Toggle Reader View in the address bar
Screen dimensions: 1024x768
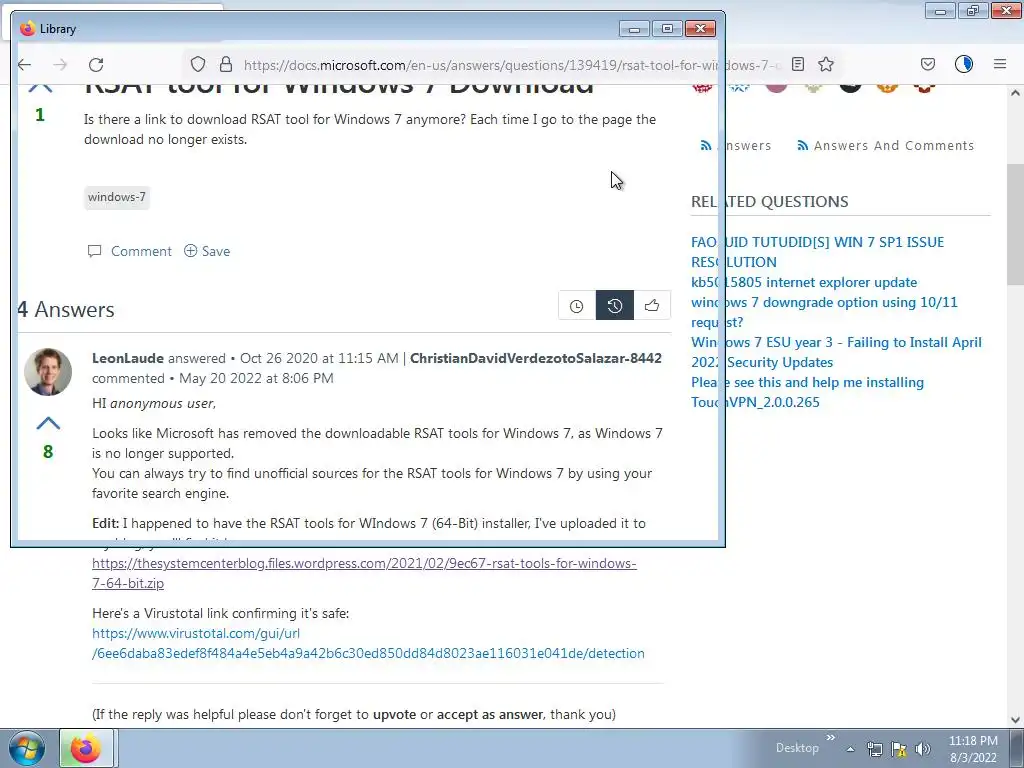pyautogui.click(x=797, y=64)
